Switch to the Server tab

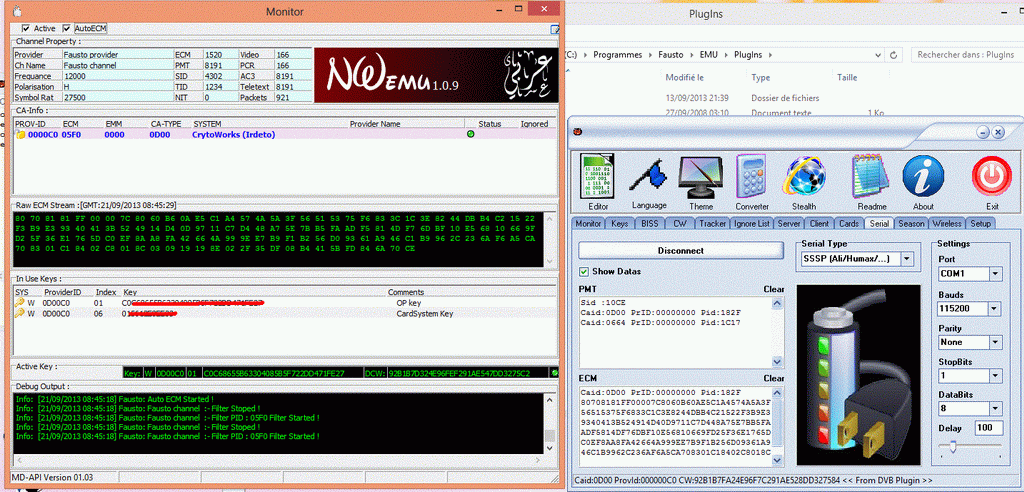click(x=789, y=223)
